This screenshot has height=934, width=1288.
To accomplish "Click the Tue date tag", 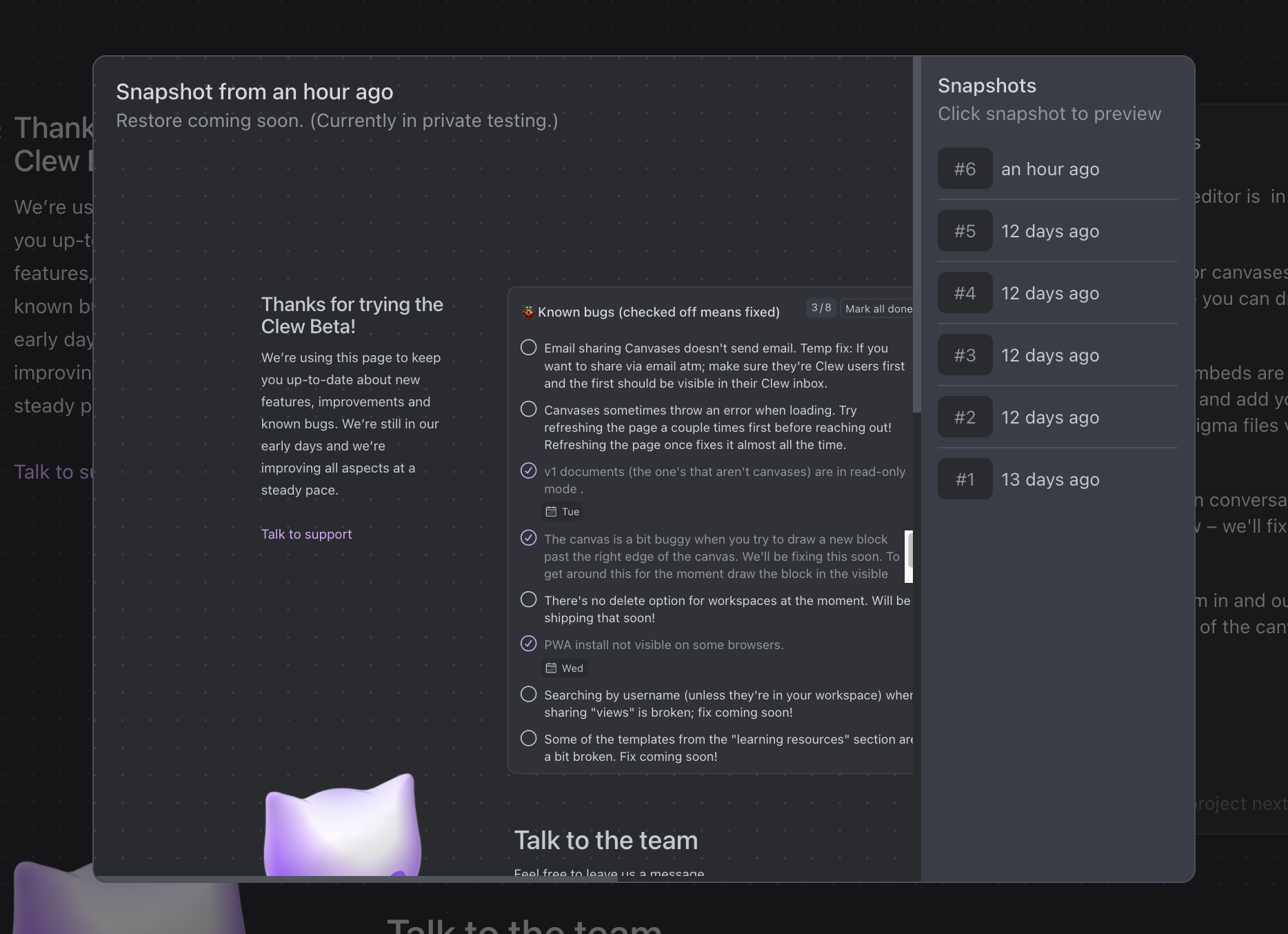I will click(563, 511).
